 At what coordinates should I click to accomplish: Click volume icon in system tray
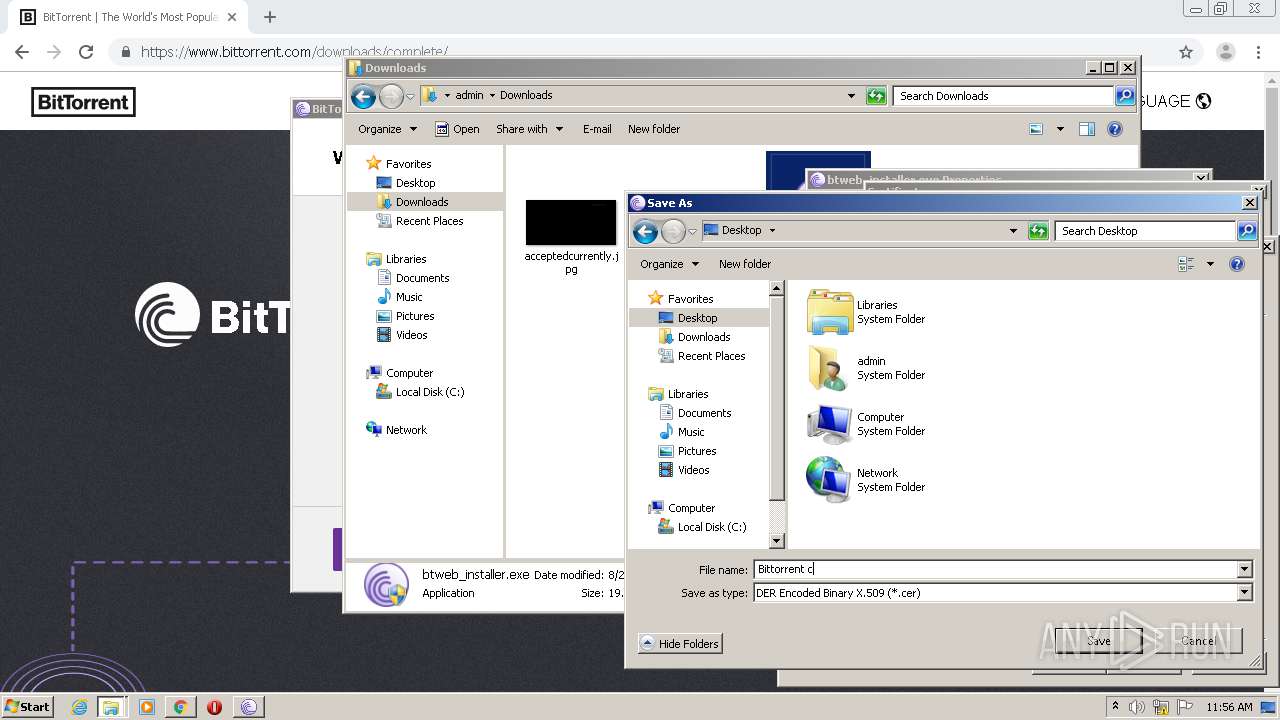click(x=1137, y=707)
